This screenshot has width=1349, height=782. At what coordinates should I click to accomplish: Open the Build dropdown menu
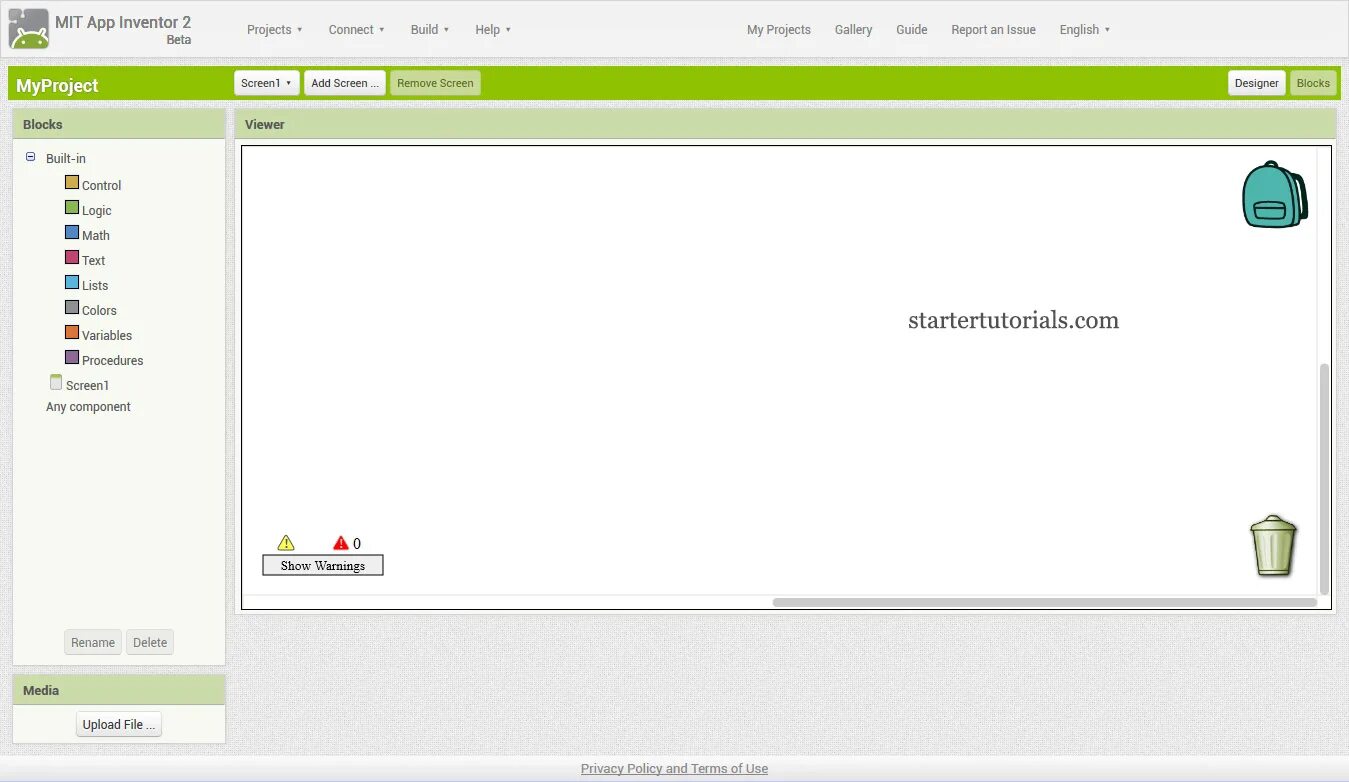430,30
